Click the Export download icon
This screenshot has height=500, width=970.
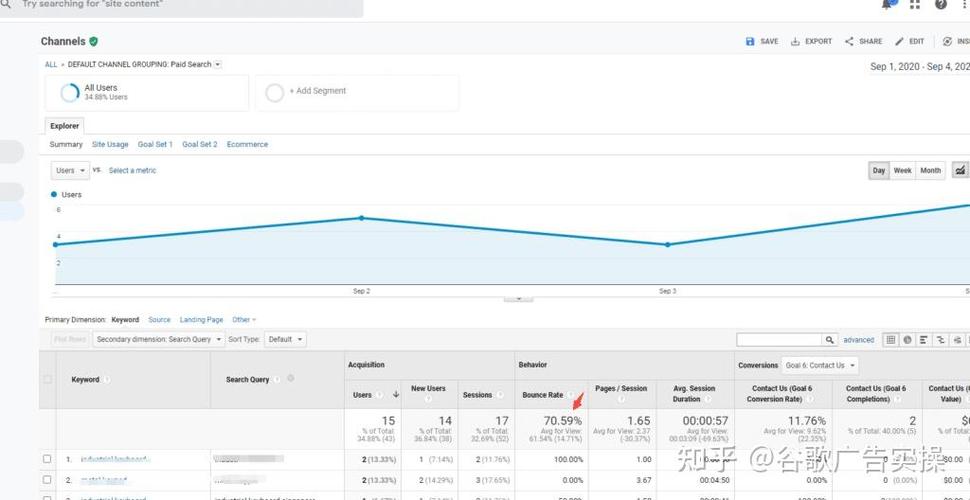(x=796, y=42)
